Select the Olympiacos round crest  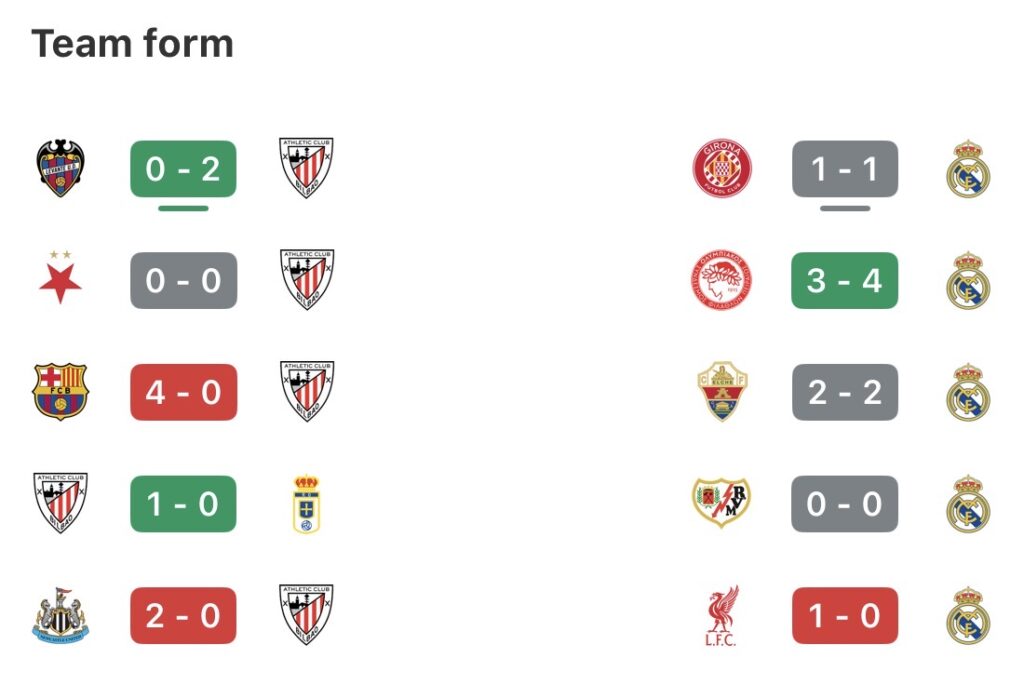point(722,280)
